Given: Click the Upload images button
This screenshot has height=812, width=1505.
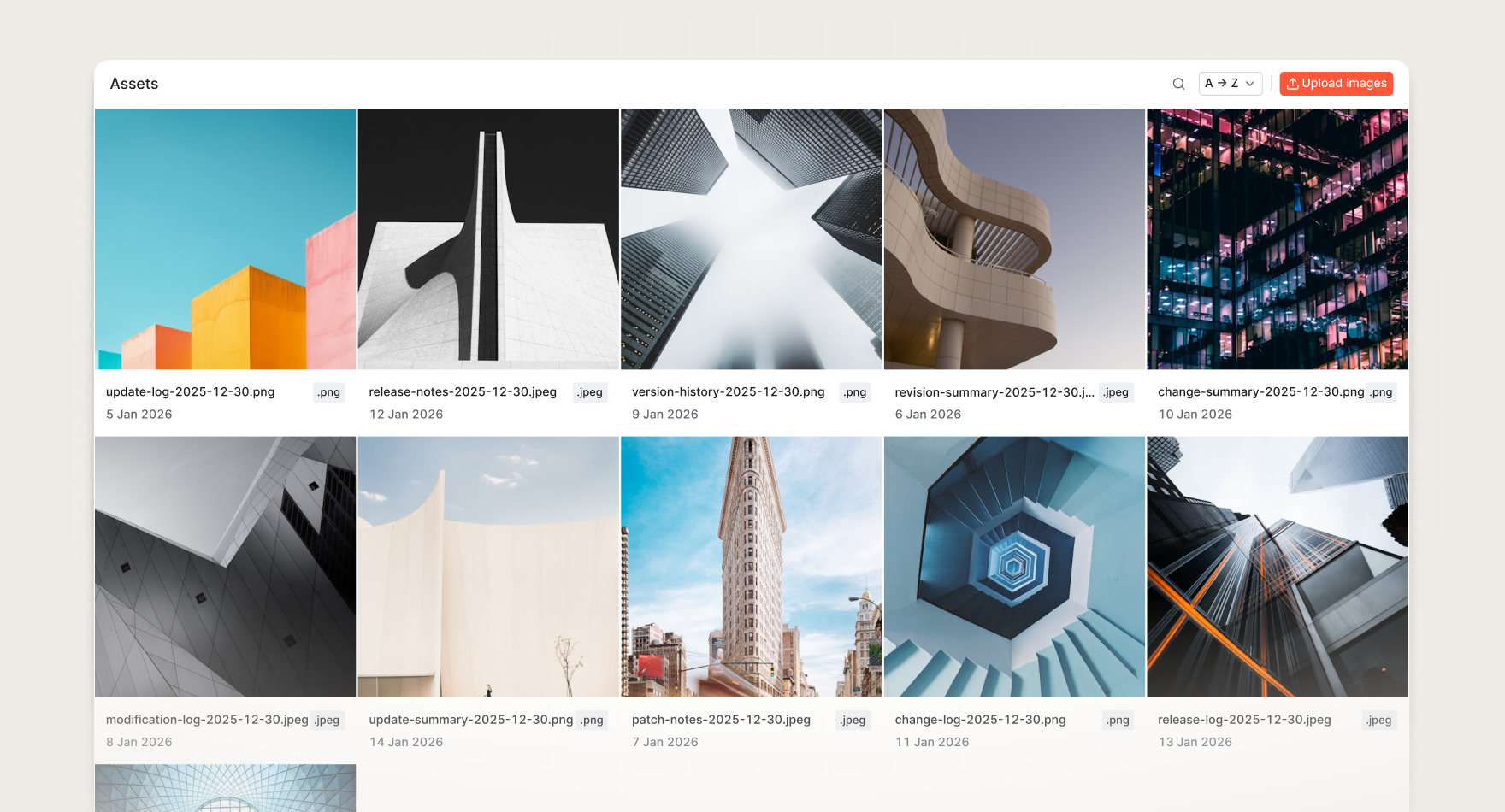Looking at the screenshot, I should click(x=1336, y=84).
